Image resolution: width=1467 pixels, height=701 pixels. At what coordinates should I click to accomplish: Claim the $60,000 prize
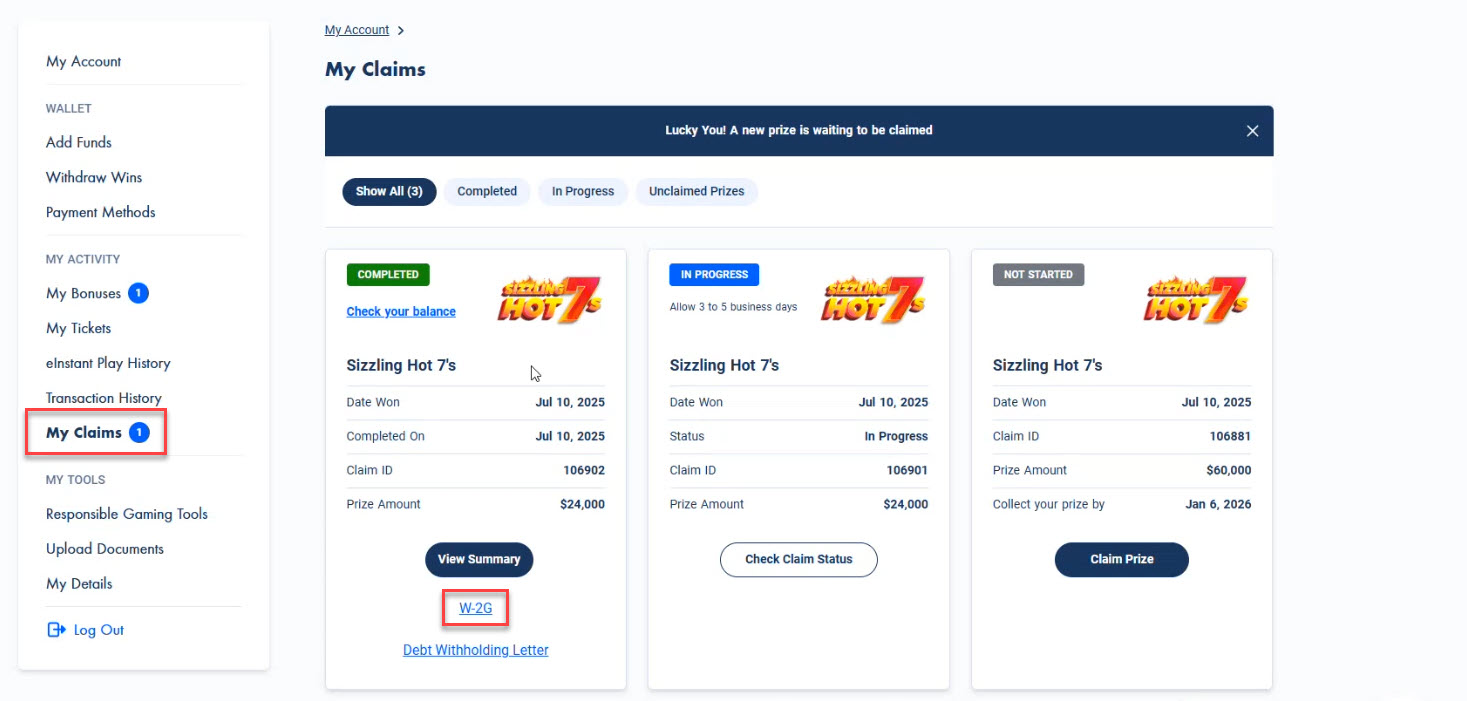(1122, 559)
